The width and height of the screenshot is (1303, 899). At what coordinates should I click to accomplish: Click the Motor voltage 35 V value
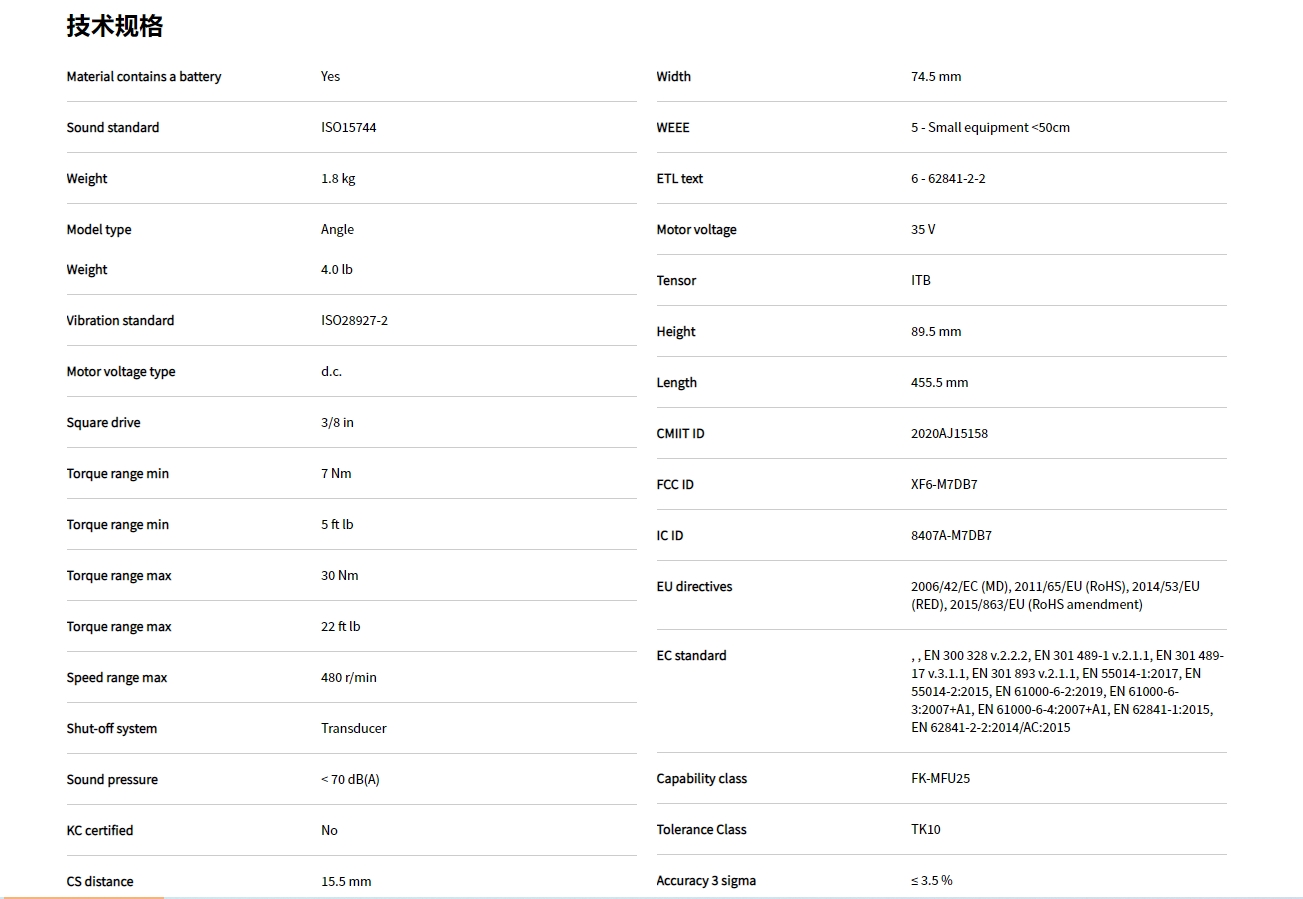point(923,230)
